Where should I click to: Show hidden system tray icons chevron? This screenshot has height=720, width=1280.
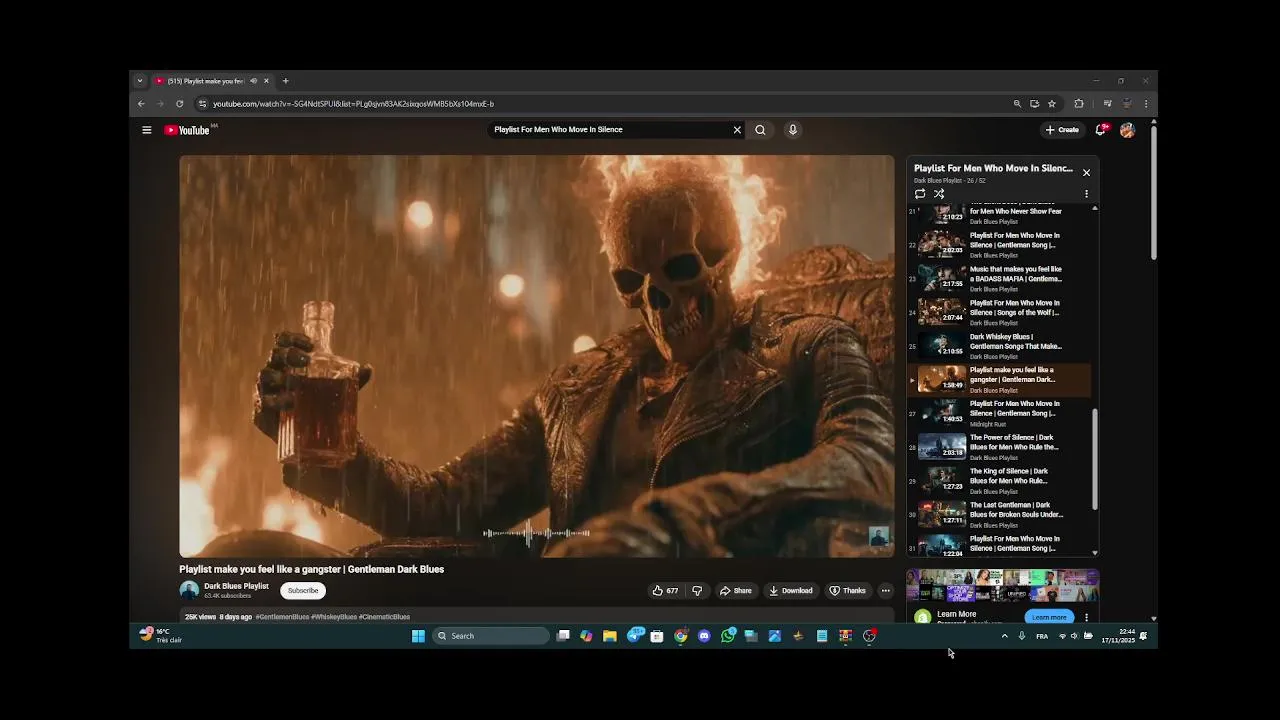(1004, 636)
